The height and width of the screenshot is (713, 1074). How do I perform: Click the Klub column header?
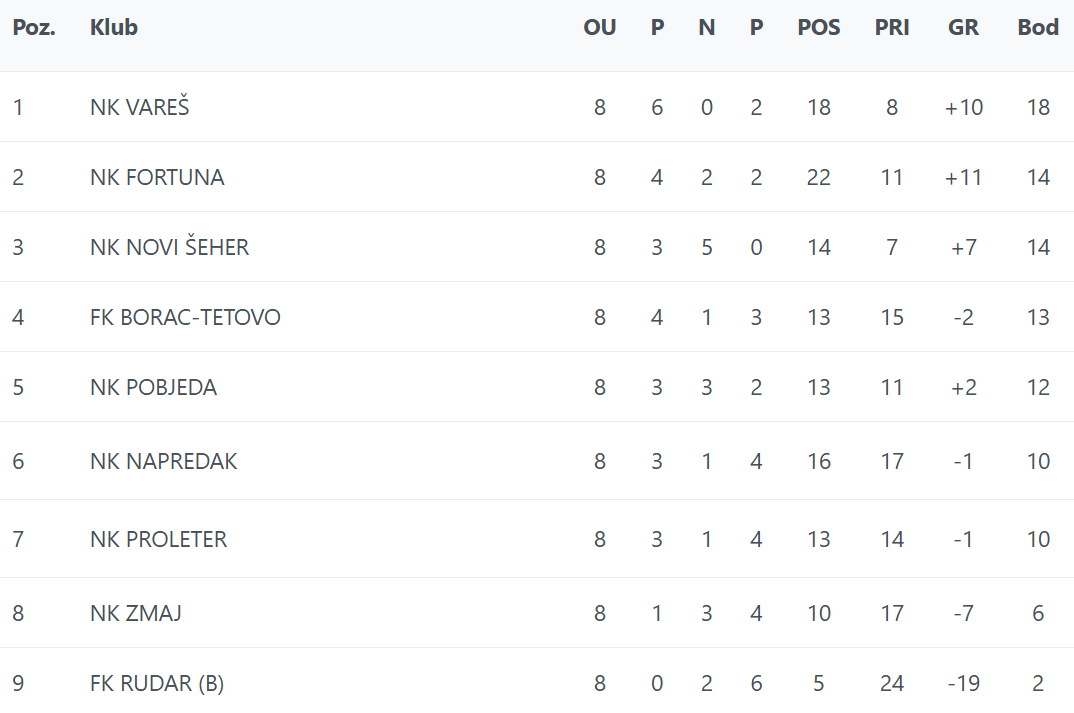[x=114, y=28]
